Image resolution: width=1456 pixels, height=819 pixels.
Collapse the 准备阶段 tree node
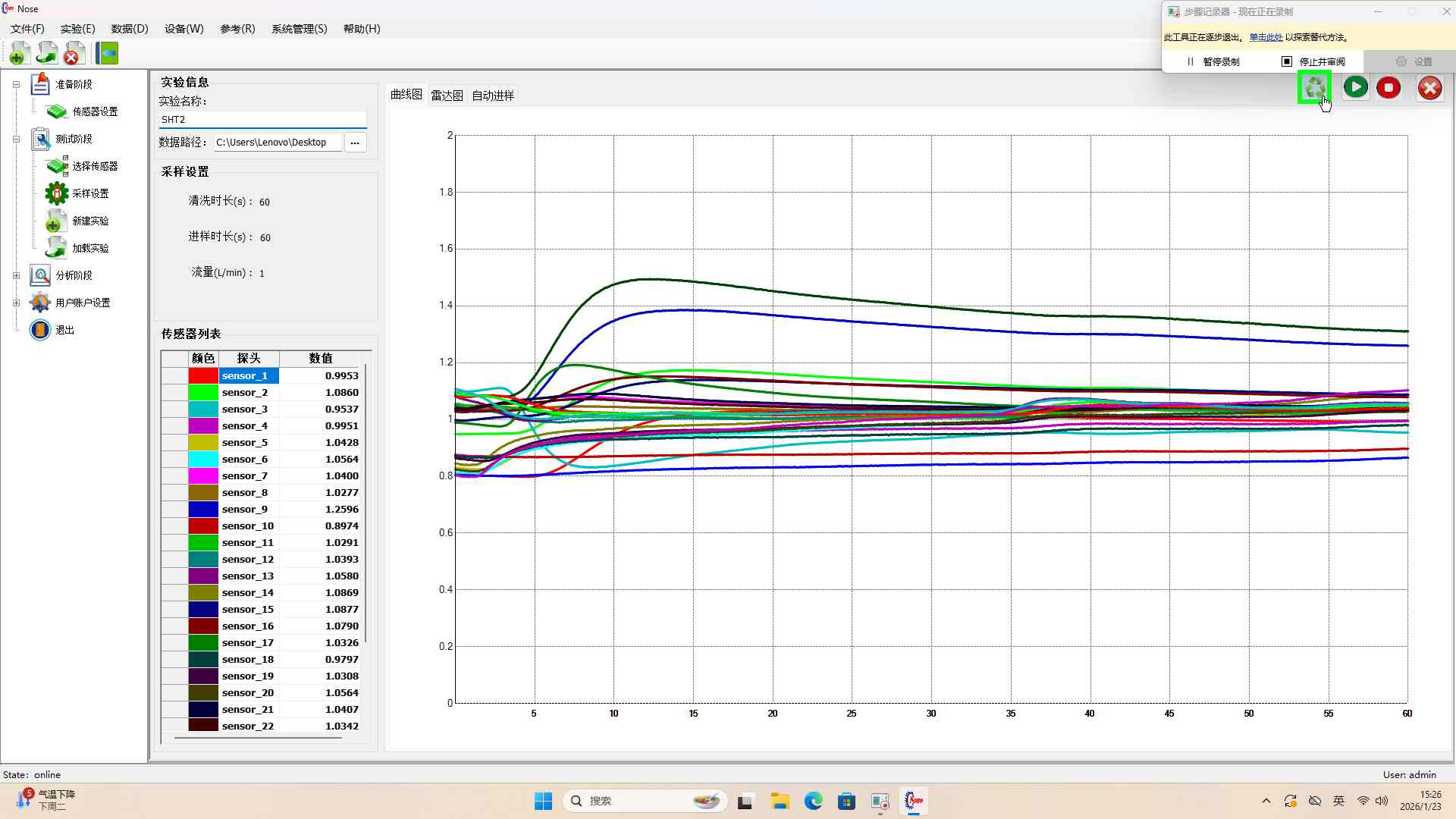16,84
